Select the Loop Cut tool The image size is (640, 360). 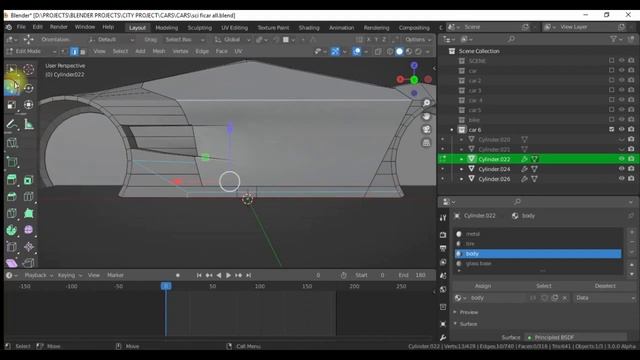[29, 196]
